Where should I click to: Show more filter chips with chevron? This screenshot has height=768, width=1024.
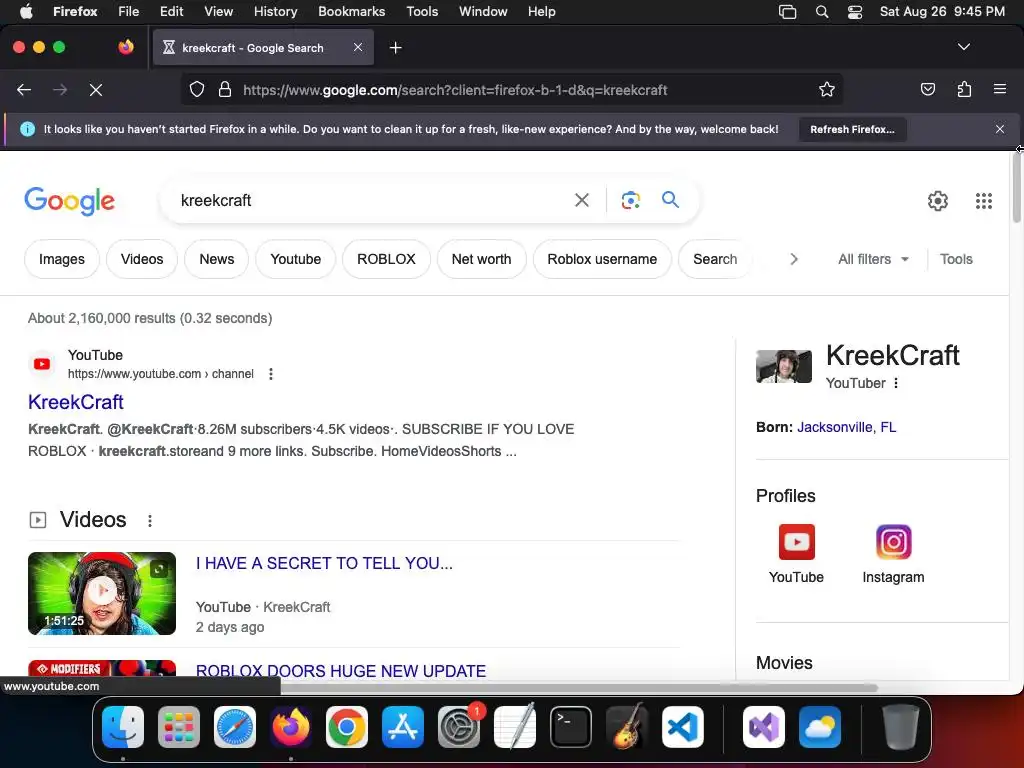[793, 259]
